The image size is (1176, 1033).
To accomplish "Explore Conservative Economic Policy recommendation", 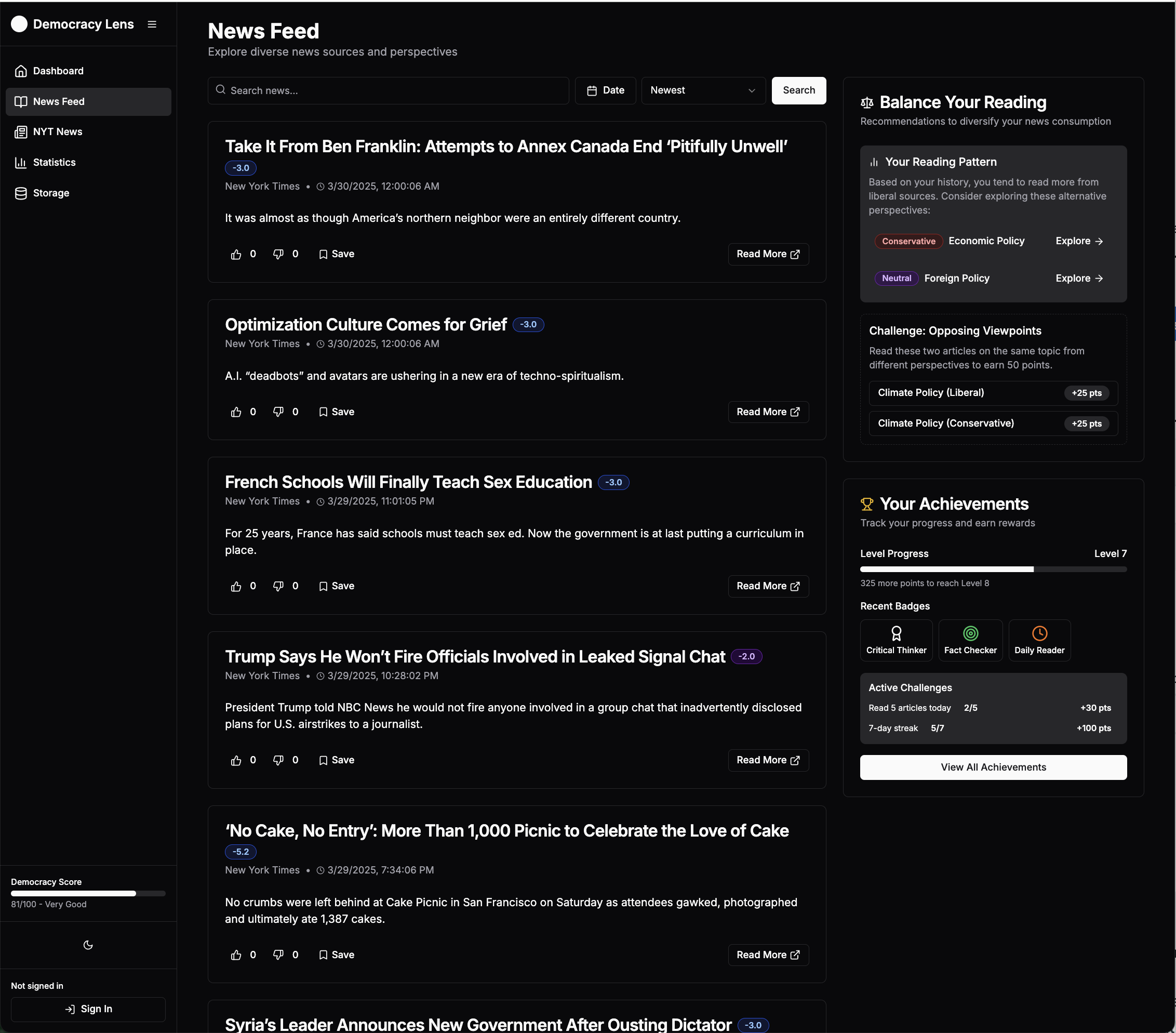I will [x=1078, y=241].
